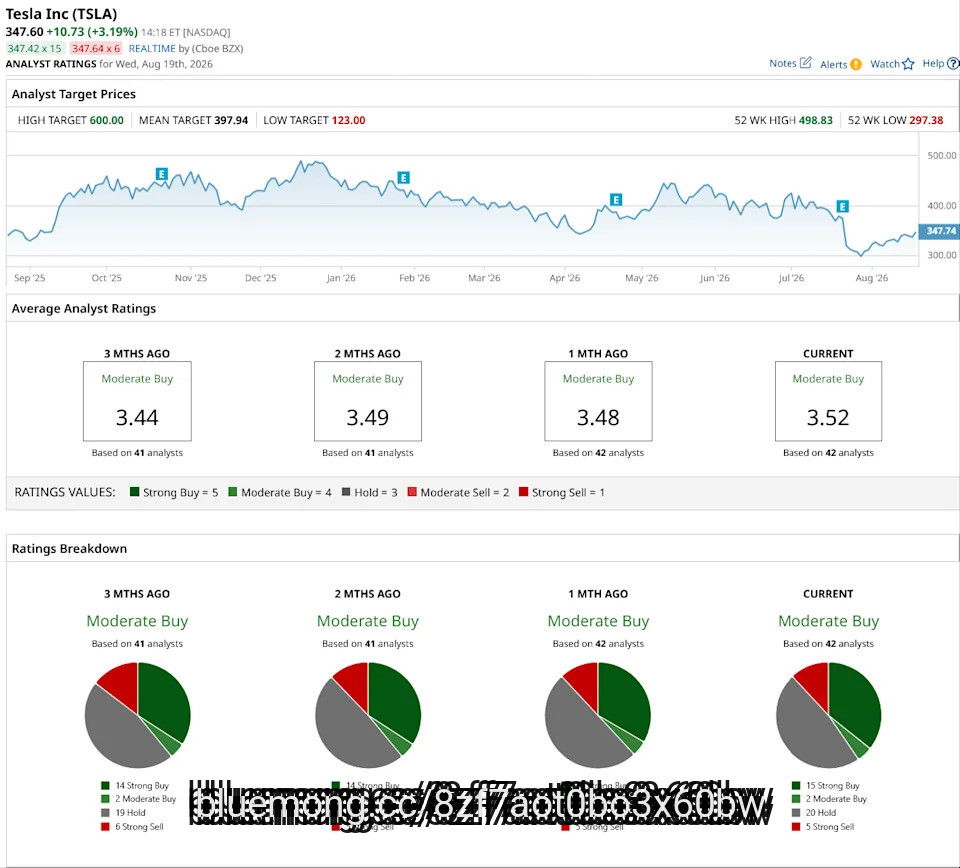Click the 1 MTH AGO pie chart
Image resolution: width=960 pixels, height=868 pixels.
[x=598, y=715]
